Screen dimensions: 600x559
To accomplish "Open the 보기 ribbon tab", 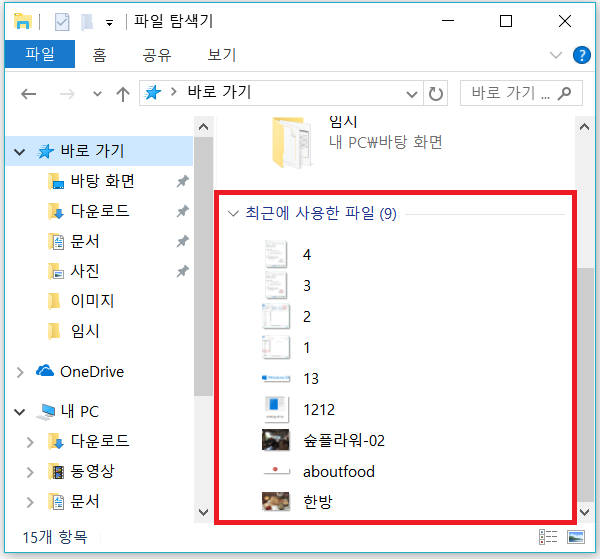I will pos(222,55).
